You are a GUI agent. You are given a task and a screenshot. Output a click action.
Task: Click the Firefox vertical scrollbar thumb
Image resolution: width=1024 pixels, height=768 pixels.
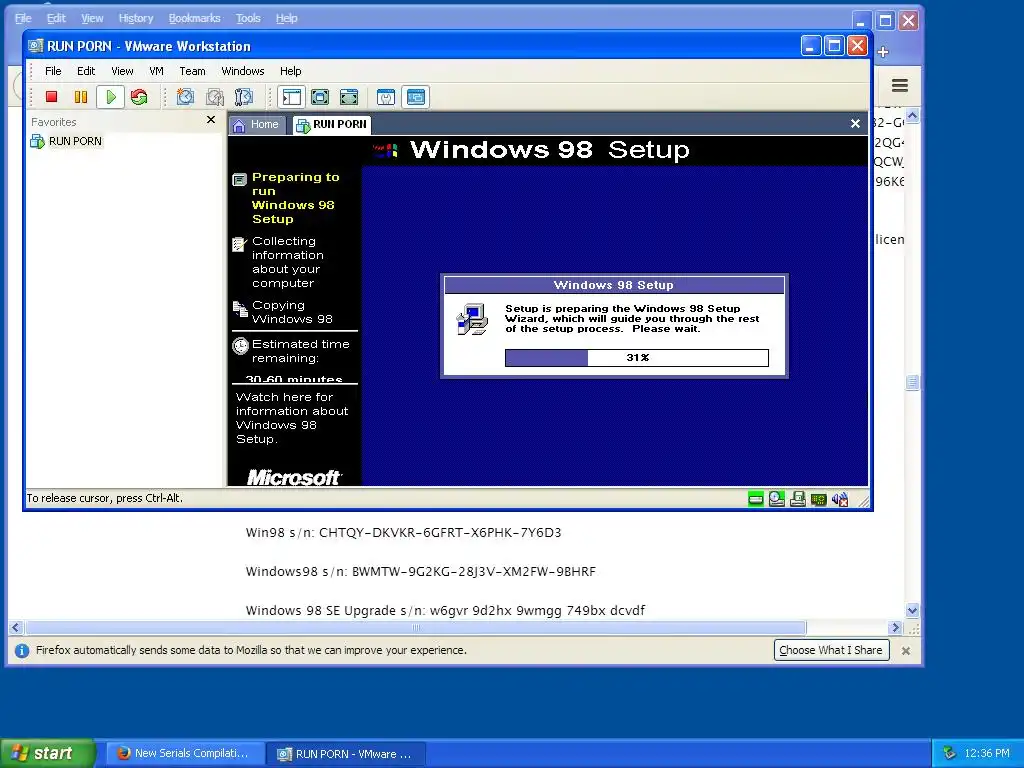(x=912, y=383)
